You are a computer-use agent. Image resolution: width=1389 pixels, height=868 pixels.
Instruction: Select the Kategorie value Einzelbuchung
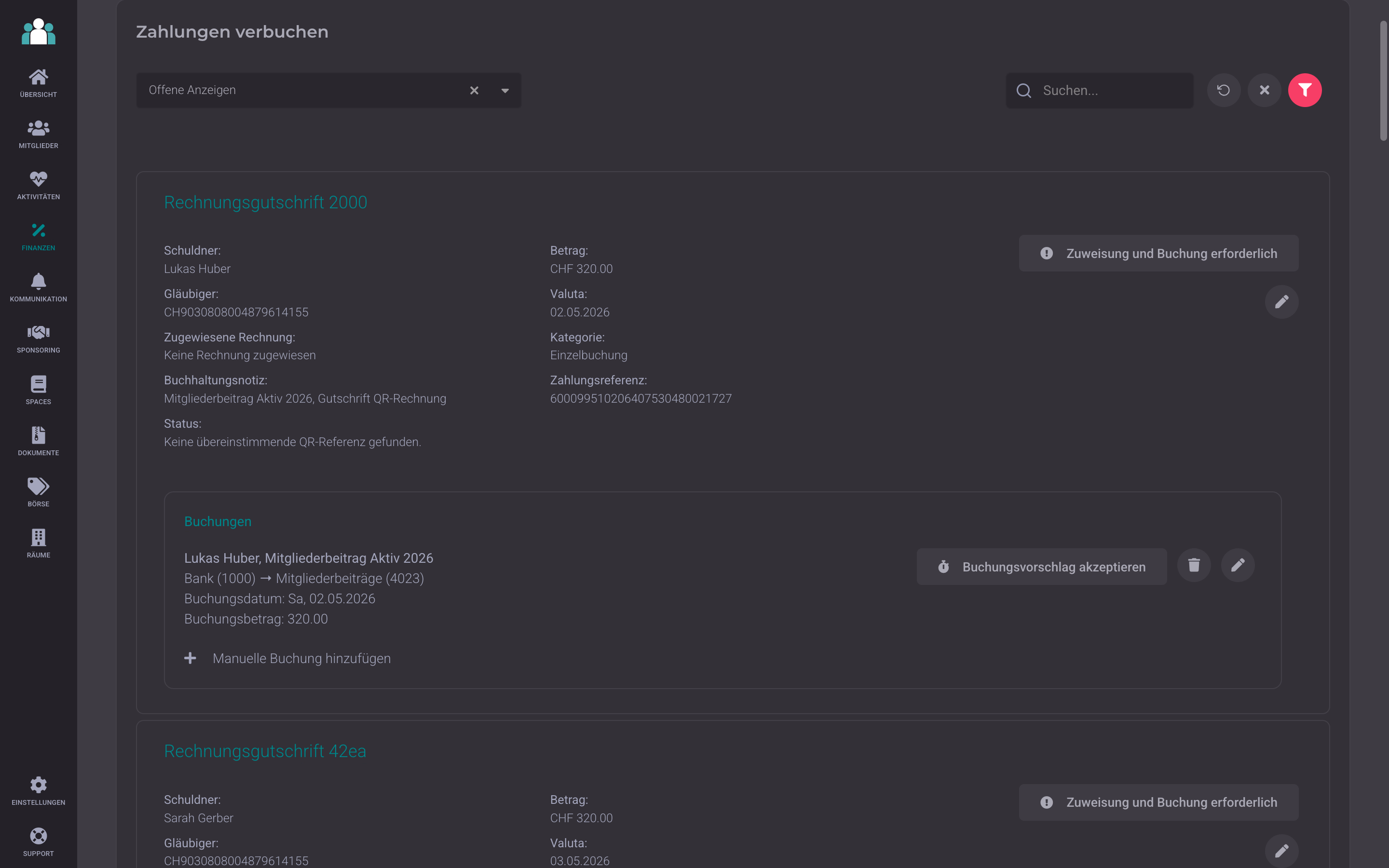point(588,355)
